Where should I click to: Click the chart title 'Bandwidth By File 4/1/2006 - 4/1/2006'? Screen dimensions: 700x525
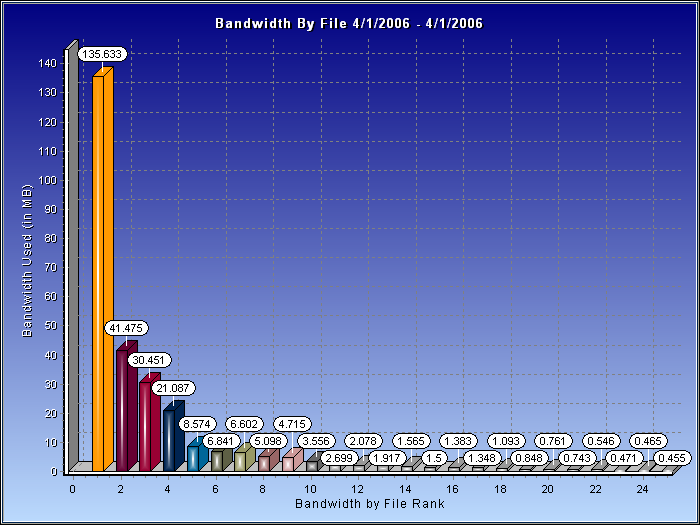349,23
